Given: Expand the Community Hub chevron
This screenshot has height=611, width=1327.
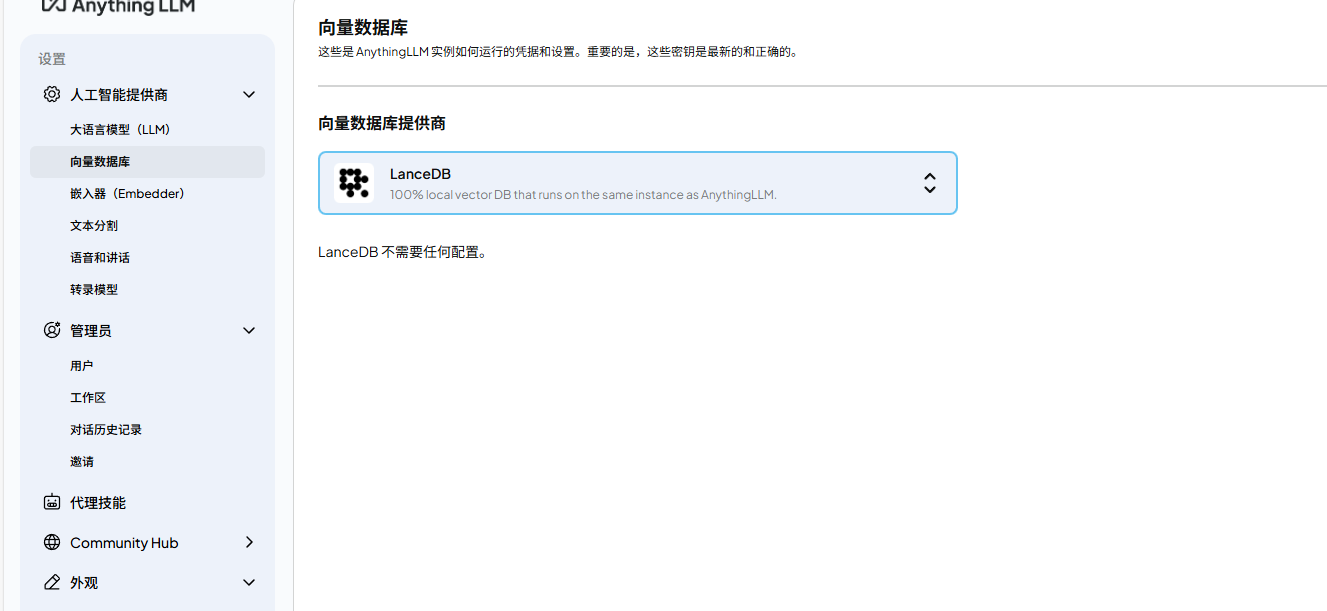Looking at the screenshot, I should [x=249, y=542].
